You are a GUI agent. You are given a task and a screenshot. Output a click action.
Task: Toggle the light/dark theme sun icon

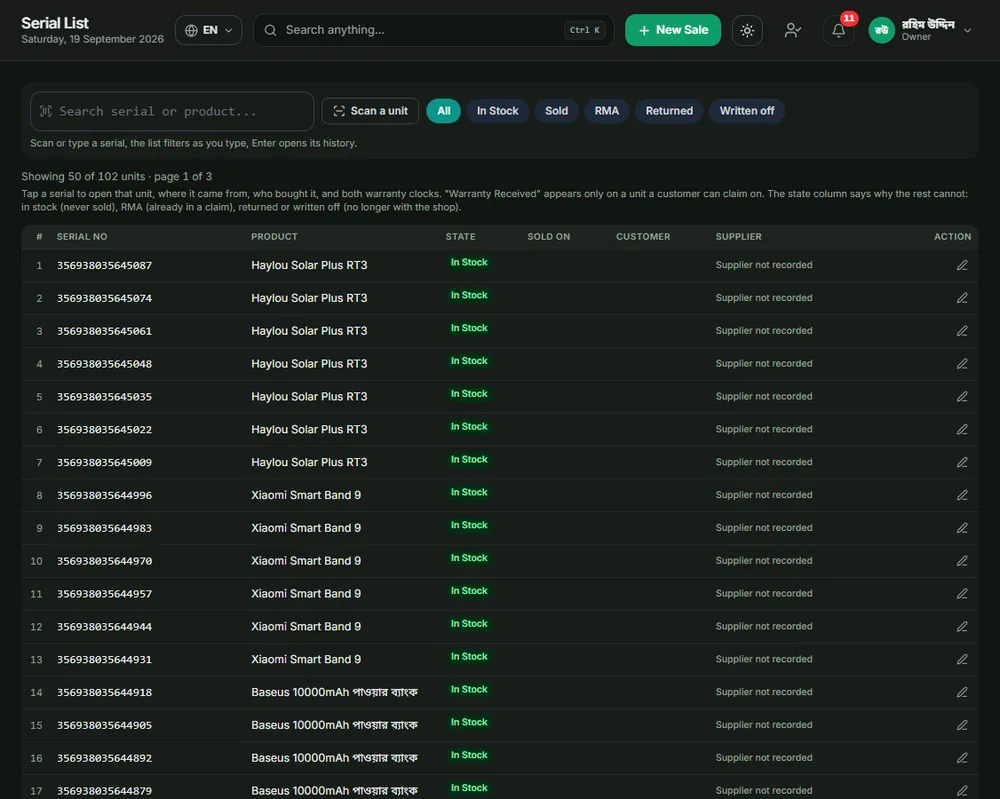click(747, 30)
